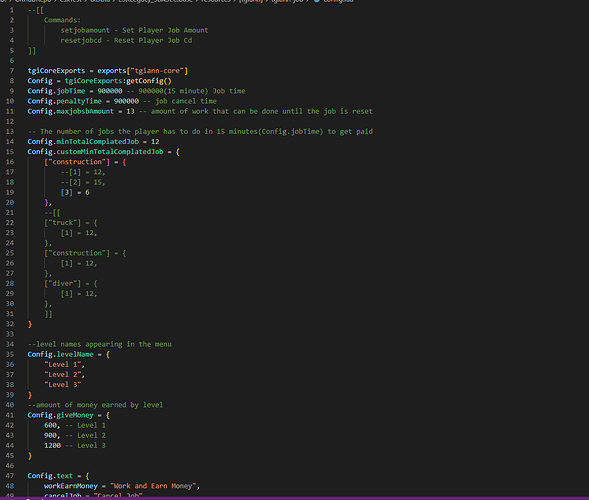Click on Config.jobTime = 900000 line
Viewport: 589px width, 500px height.
(x=75, y=91)
